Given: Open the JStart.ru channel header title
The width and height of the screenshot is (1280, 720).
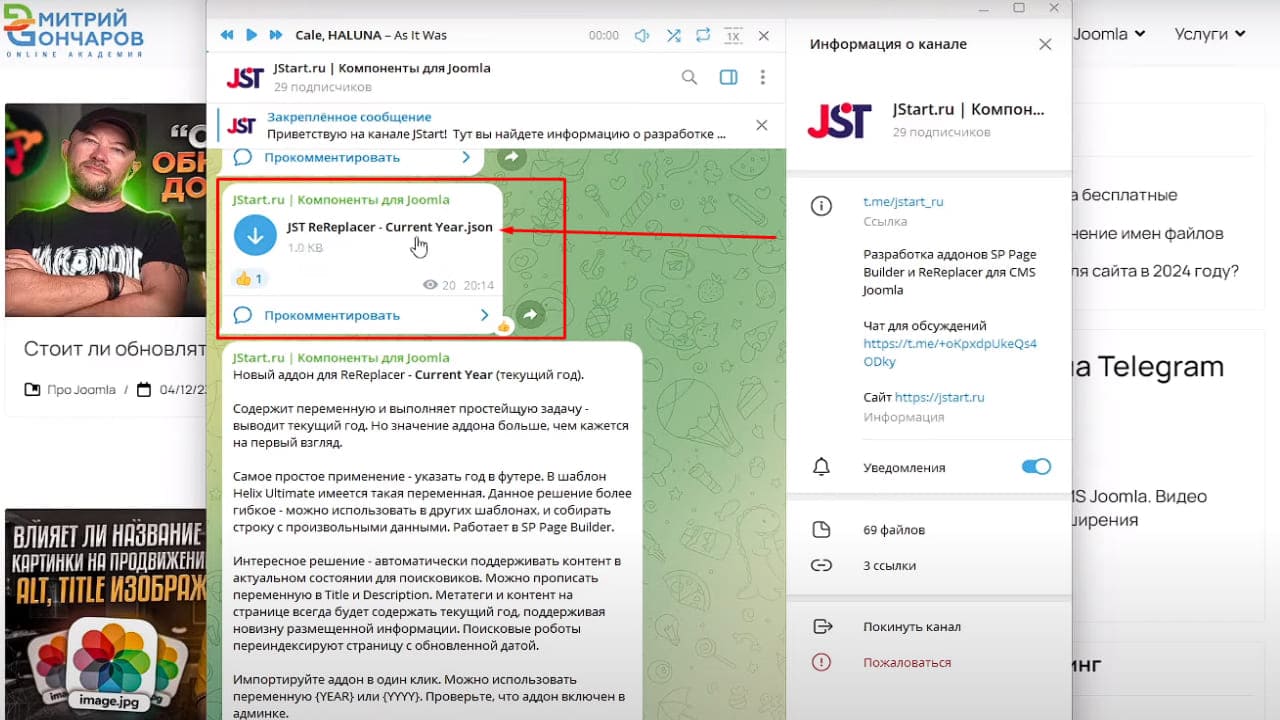Looking at the screenshot, I should tap(382, 68).
